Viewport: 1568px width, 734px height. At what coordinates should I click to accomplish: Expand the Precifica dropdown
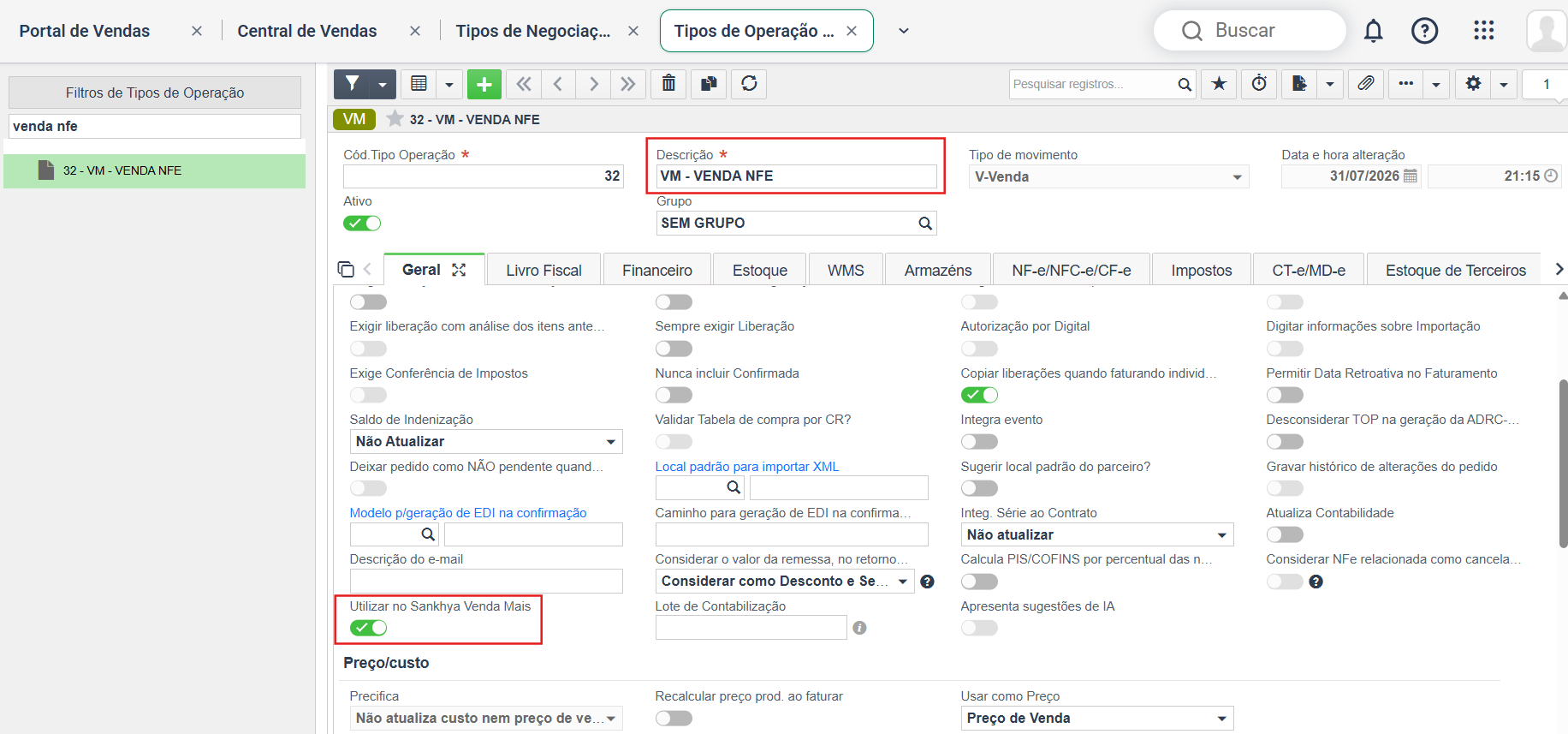tap(486, 718)
